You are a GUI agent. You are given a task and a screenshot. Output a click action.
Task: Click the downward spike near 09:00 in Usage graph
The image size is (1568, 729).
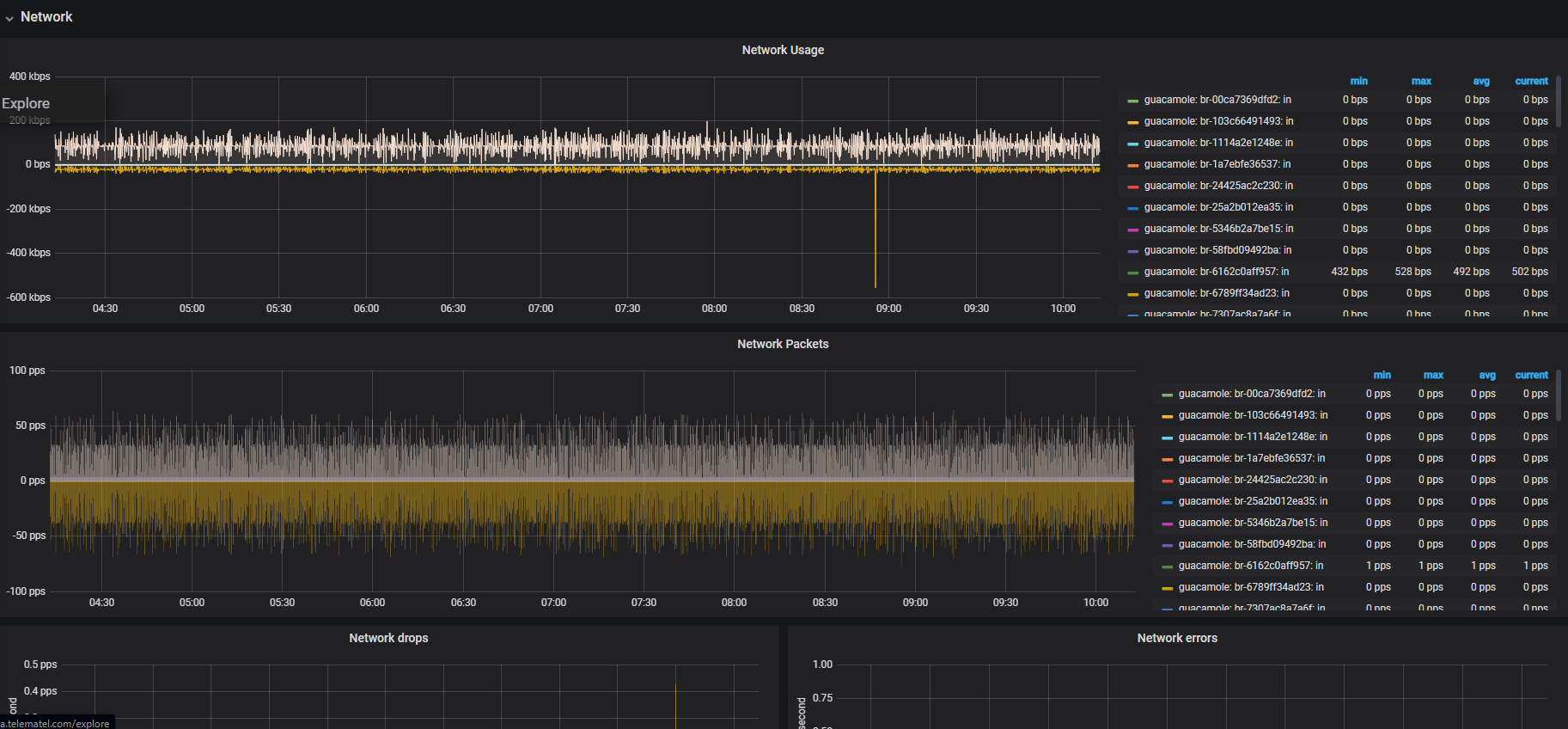(876, 229)
